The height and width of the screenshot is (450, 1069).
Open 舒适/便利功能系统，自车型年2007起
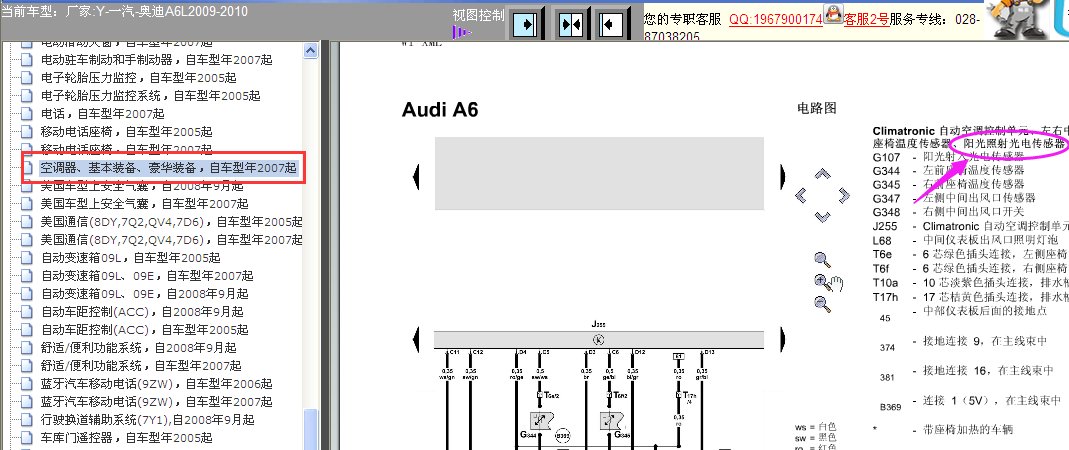(x=141, y=366)
